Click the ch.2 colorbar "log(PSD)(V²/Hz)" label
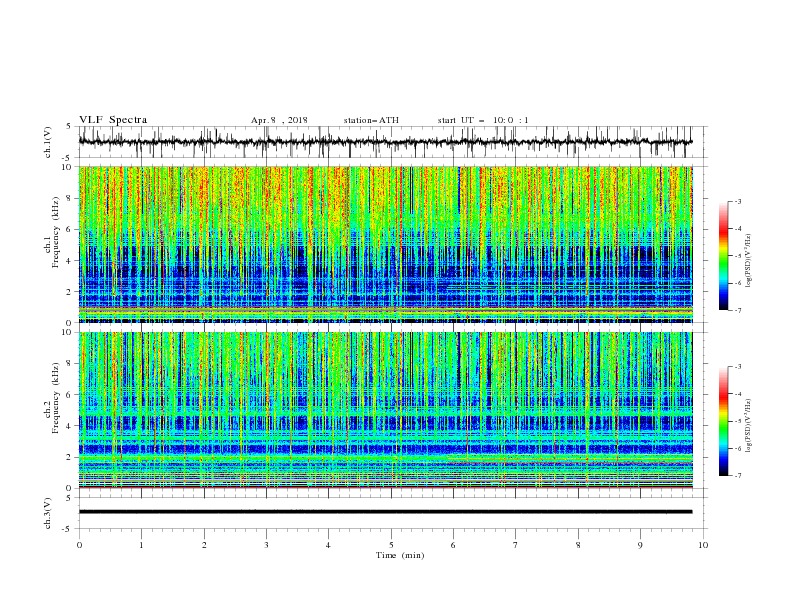Viewport: 792px width, 612px height. (748, 426)
